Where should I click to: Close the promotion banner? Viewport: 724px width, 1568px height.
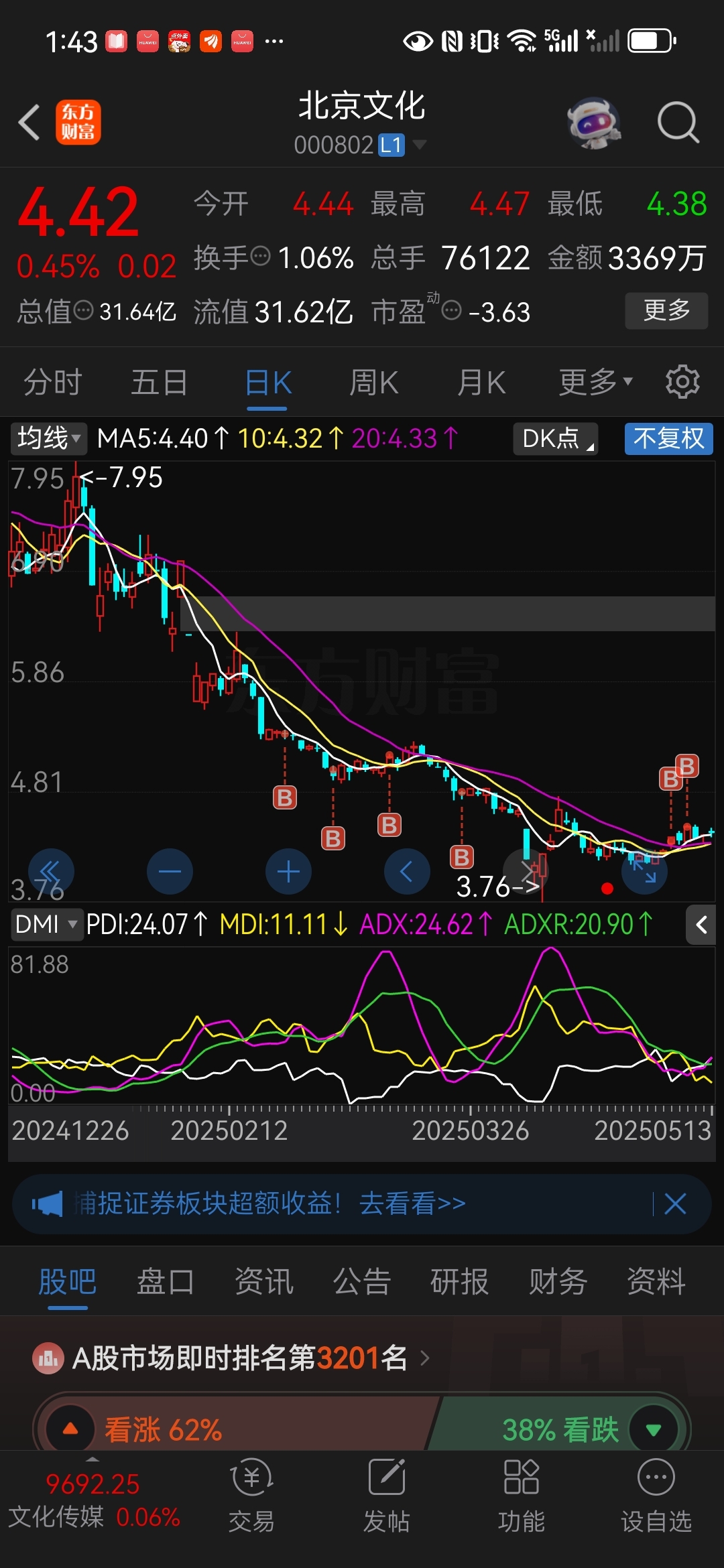pyautogui.click(x=675, y=1204)
